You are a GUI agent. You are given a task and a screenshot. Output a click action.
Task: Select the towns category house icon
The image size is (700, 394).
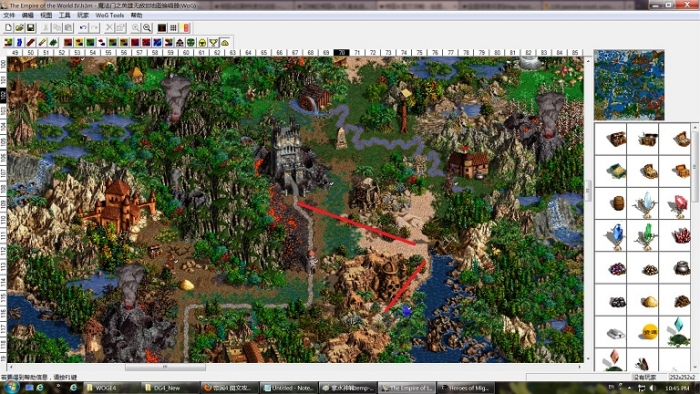tap(179, 42)
